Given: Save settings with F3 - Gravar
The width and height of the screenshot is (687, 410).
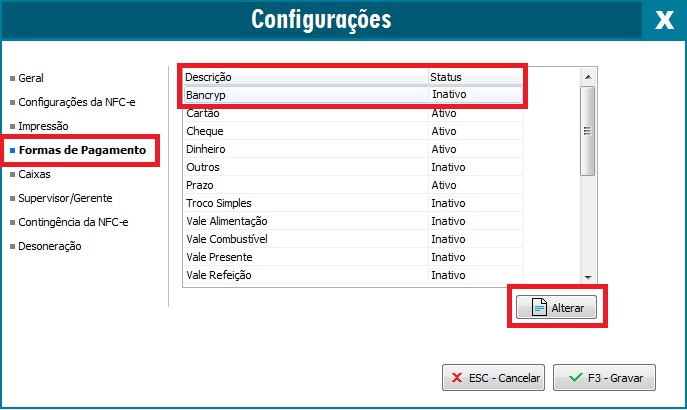Looking at the screenshot, I should pos(604,379).
